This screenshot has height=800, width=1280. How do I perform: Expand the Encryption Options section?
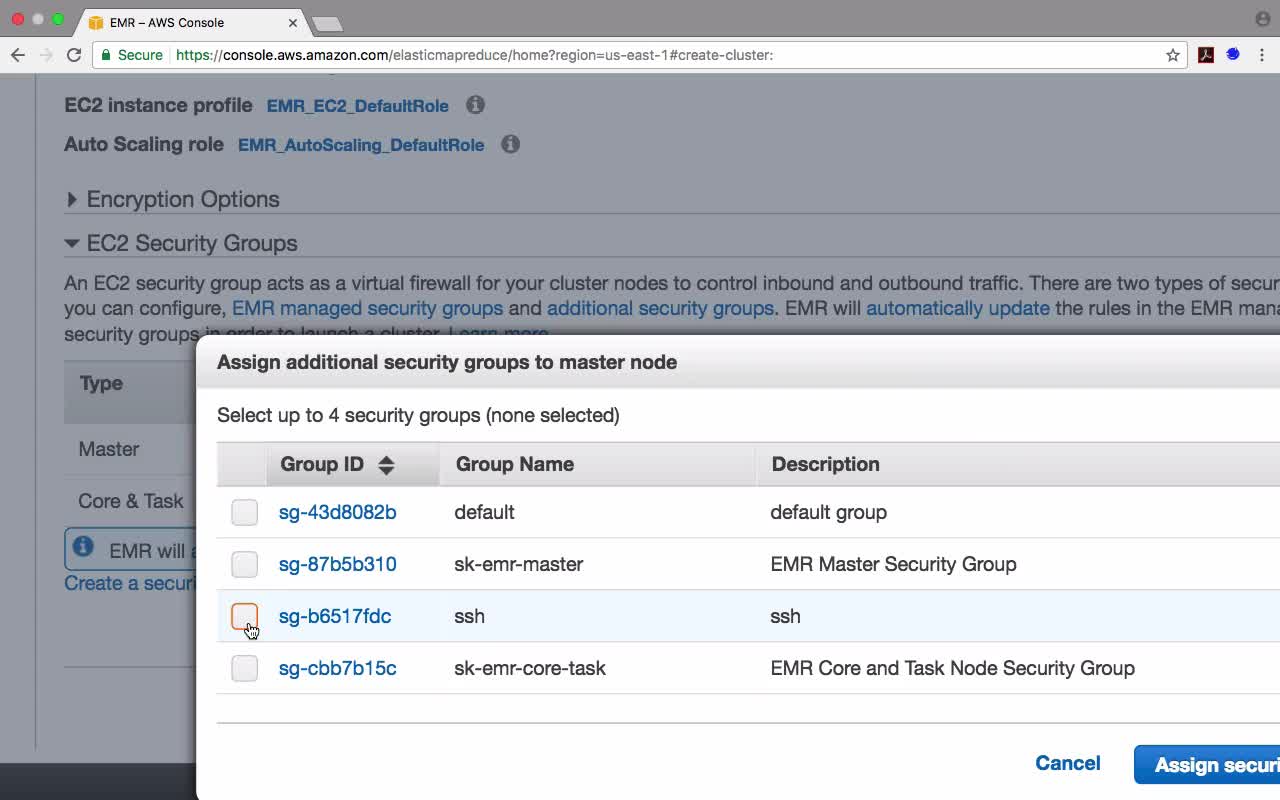click(x=72, y=199)
